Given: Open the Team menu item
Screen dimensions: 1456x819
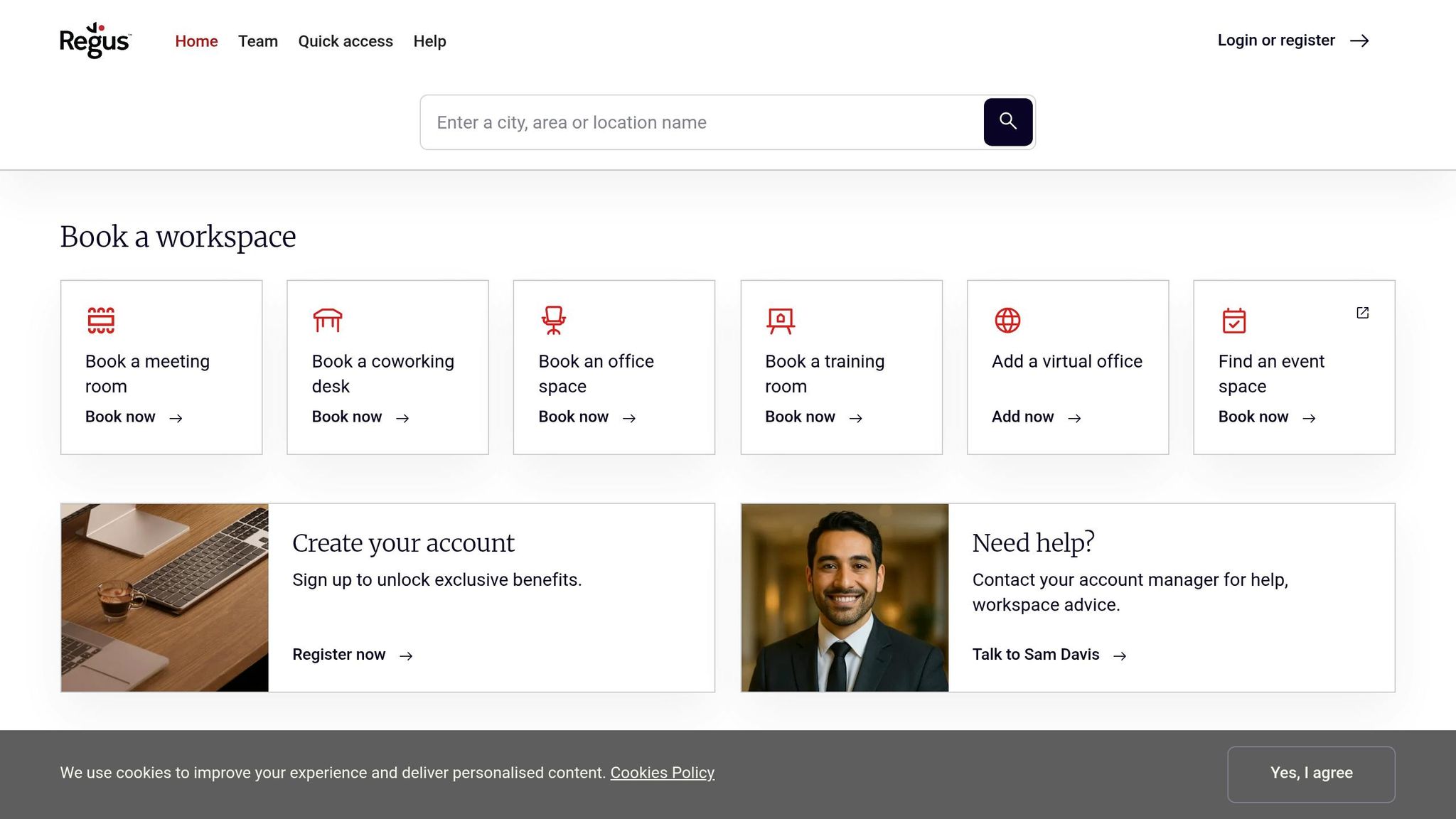Looking at the screenshot, I should pyautogui.click(x=258, y=41).
